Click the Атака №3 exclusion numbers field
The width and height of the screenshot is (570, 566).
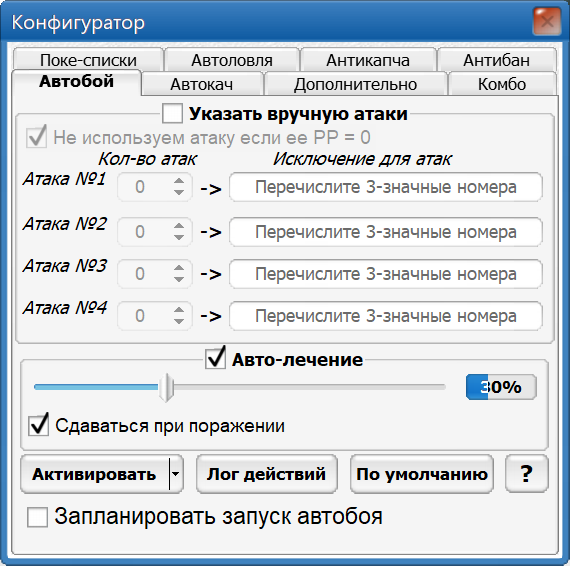click(386, 274)
